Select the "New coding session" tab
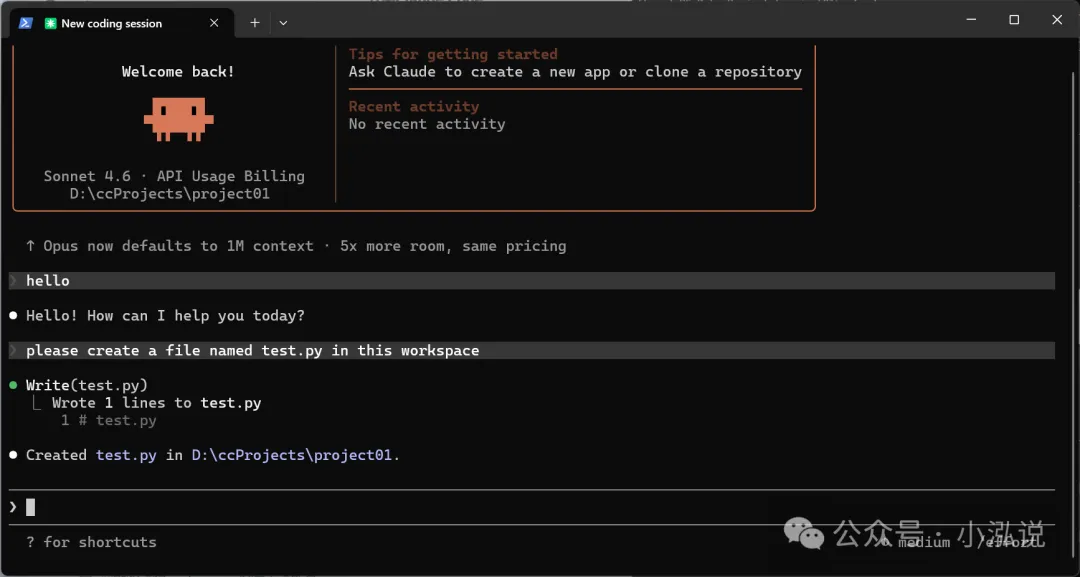This screenshot has width=1080, height=577. (x=112, y=23)
